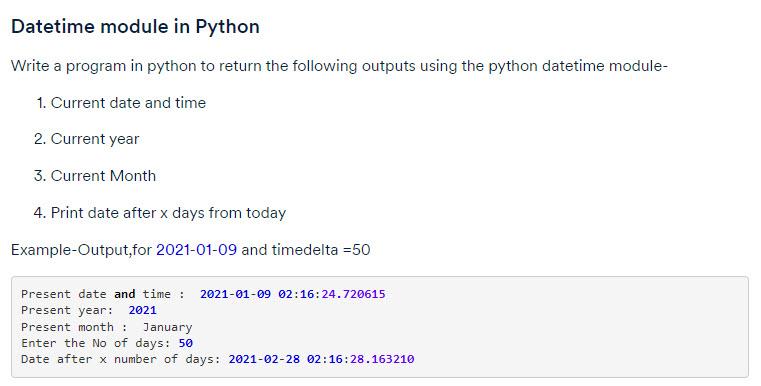
Task: Click the Present month January line
Action: click(x=106, y=327)
